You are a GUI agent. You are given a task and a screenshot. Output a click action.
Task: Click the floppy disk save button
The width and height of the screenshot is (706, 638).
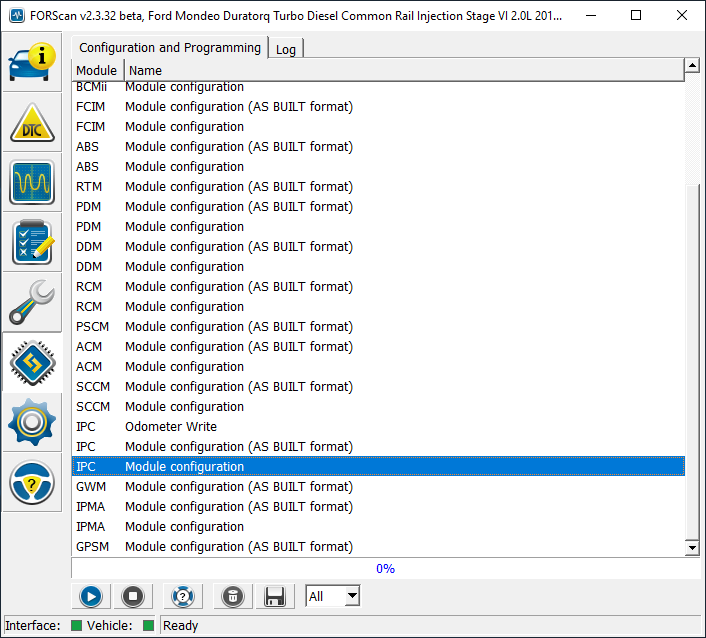tap(274, 597)
